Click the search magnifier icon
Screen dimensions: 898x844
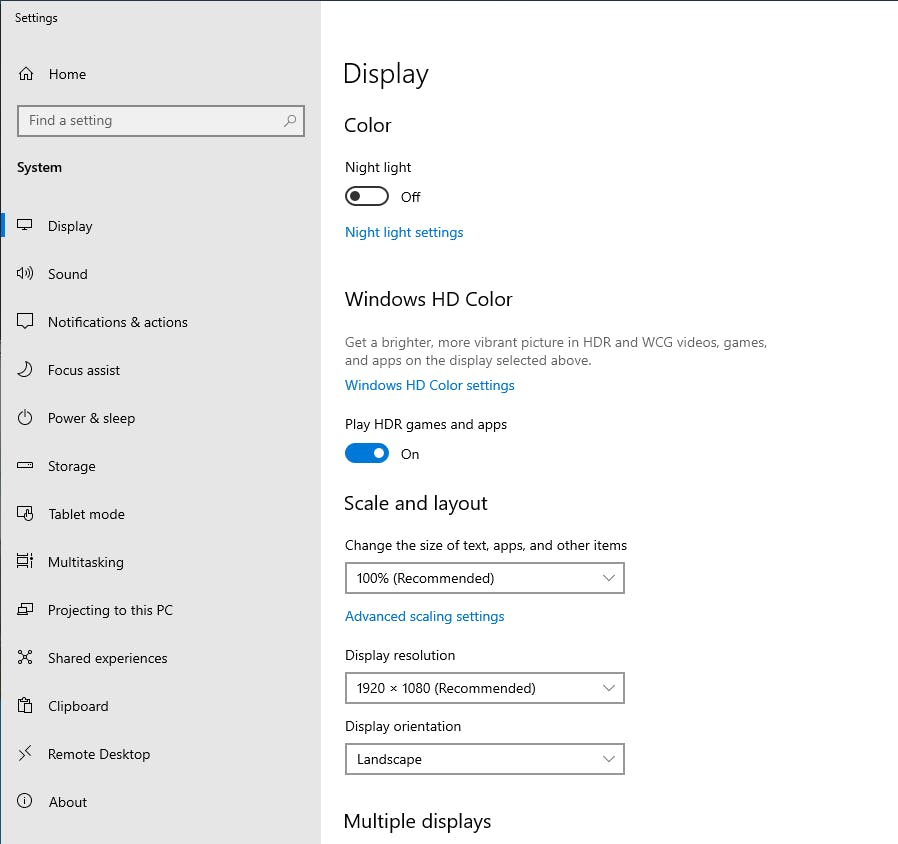click(x=290, y=120)
